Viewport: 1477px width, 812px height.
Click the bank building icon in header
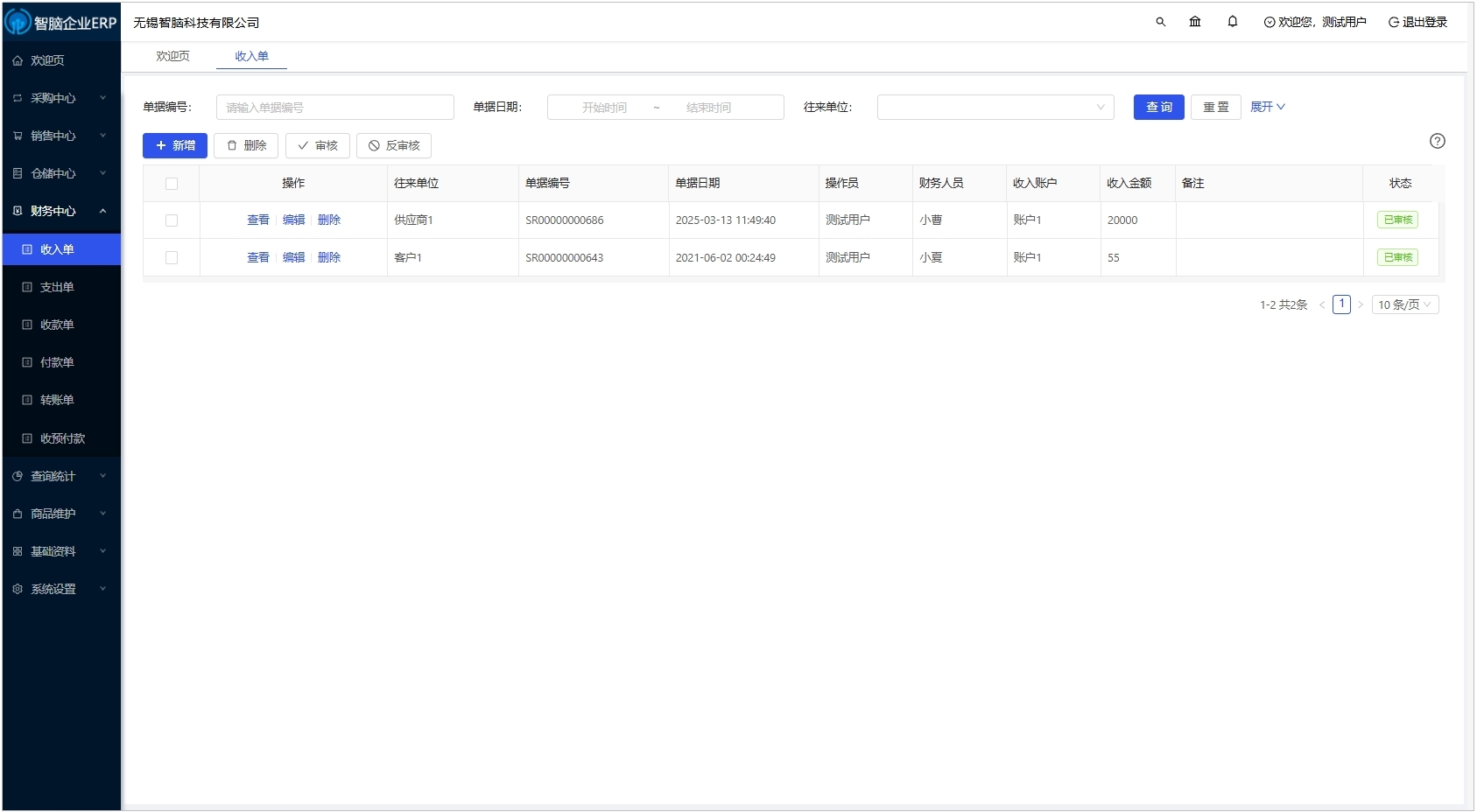pos(1195,22)
